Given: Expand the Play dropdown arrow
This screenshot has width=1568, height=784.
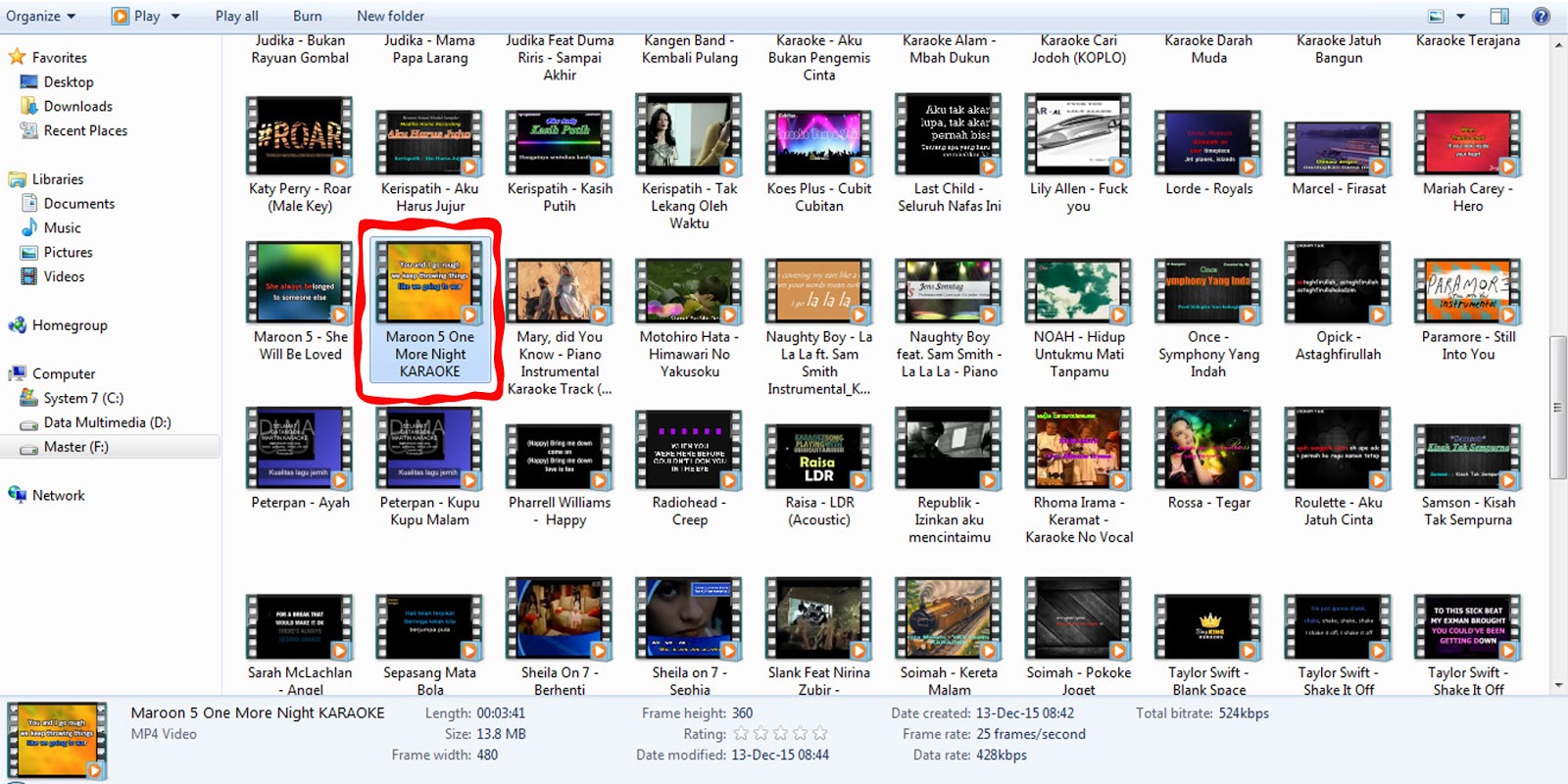Looking at the screenshot, I should pyautogui.click(x=175, y=16).
